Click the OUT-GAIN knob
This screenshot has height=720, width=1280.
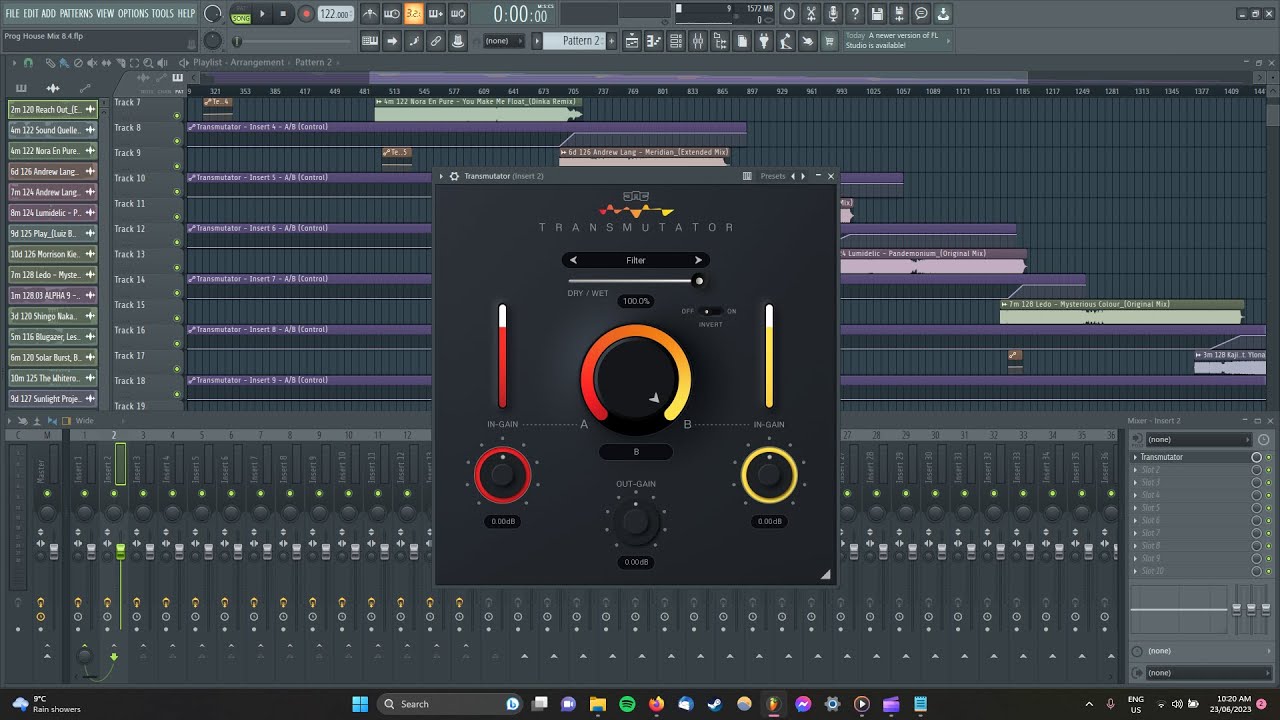tap(636, 522)
